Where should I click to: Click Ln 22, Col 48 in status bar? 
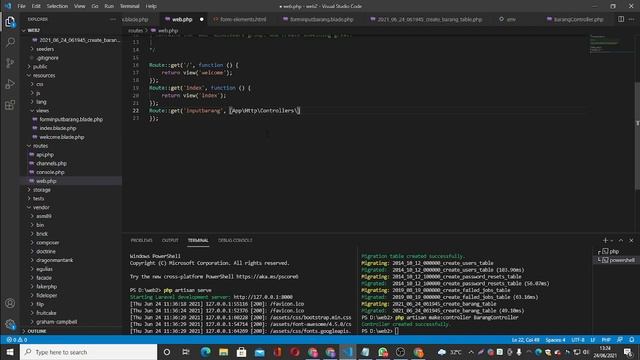point(525,340)
